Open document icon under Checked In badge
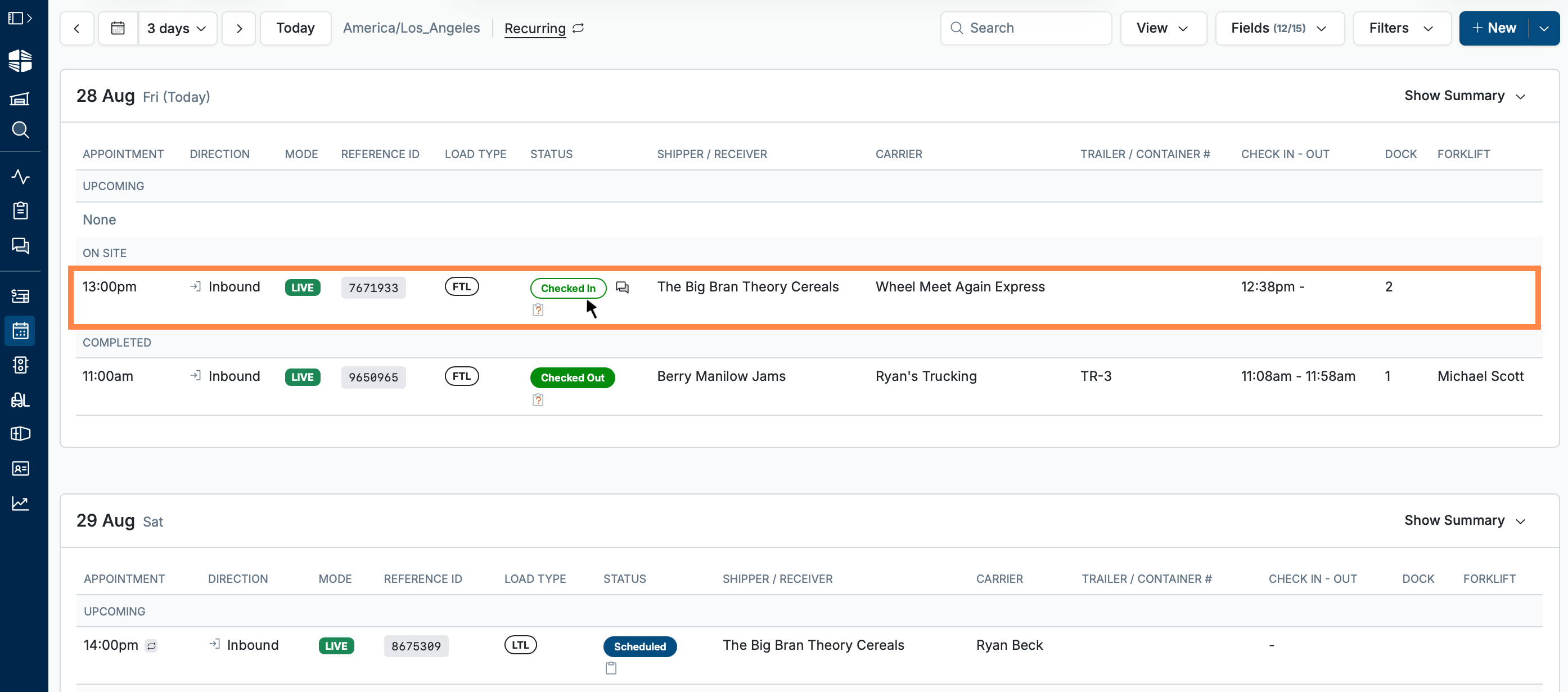1568x692 pixels. coord(538,310)
